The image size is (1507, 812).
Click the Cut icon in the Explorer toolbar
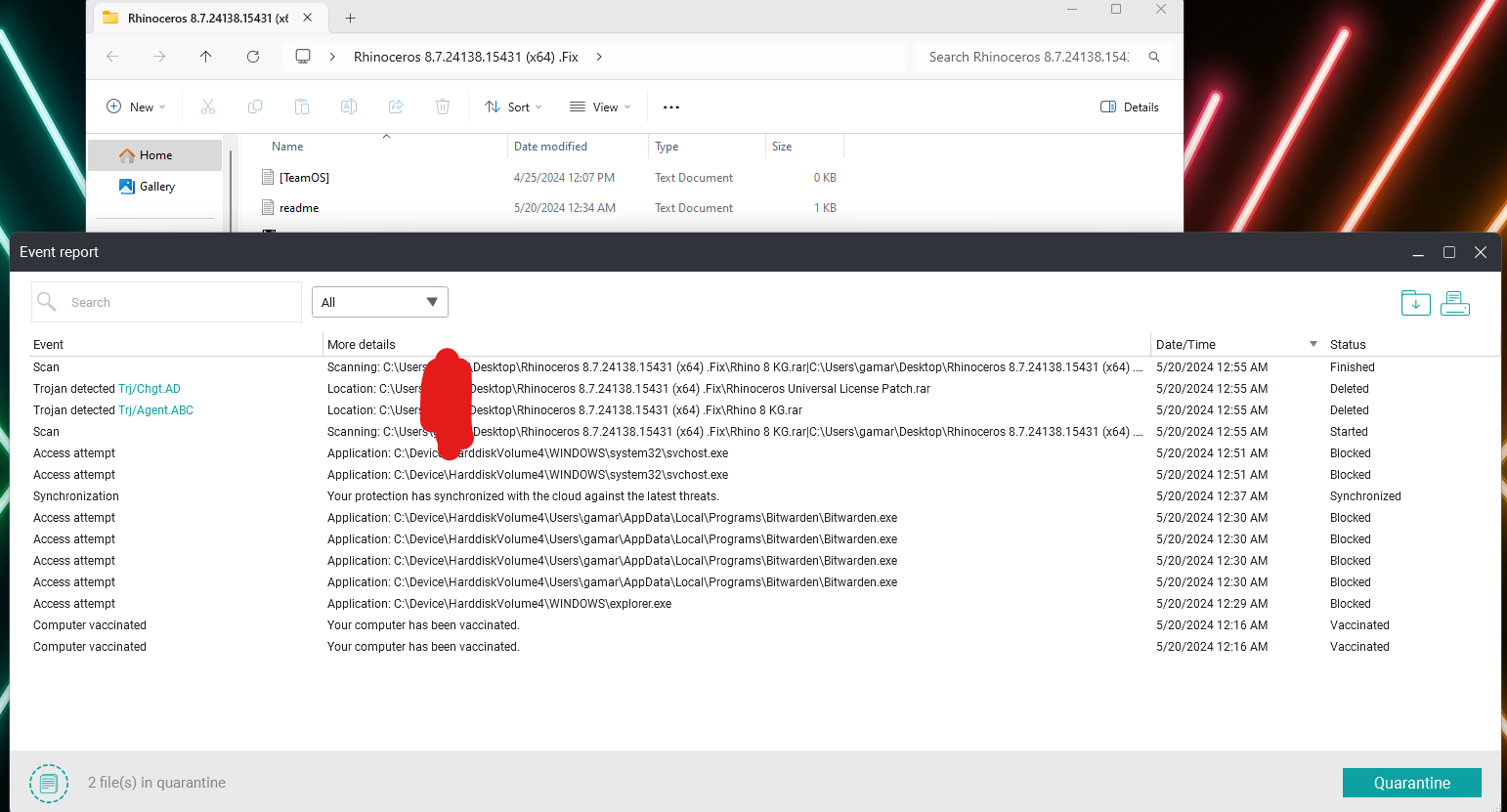208,107
